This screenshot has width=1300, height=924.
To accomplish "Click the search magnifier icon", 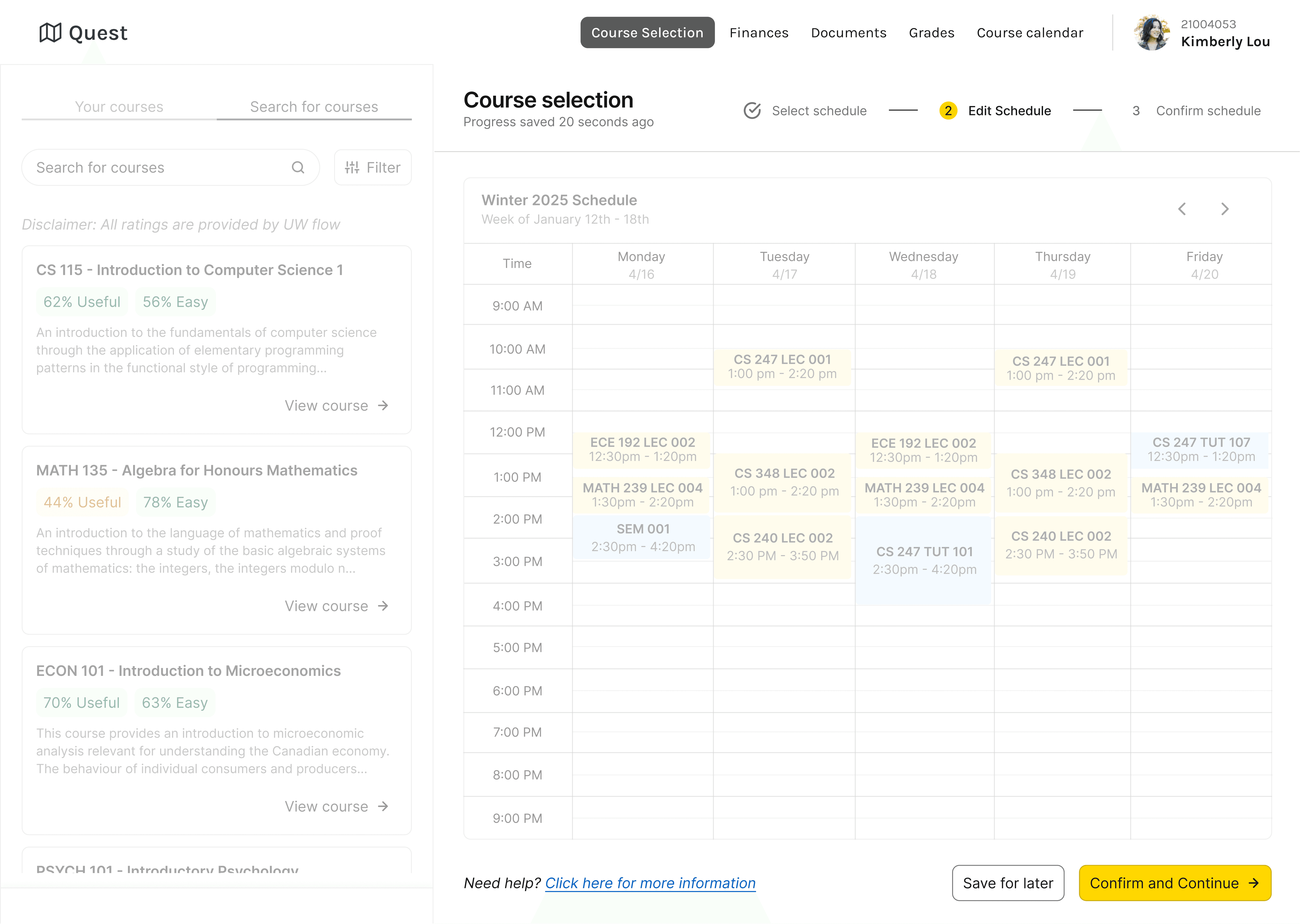I will pos(298,167).
